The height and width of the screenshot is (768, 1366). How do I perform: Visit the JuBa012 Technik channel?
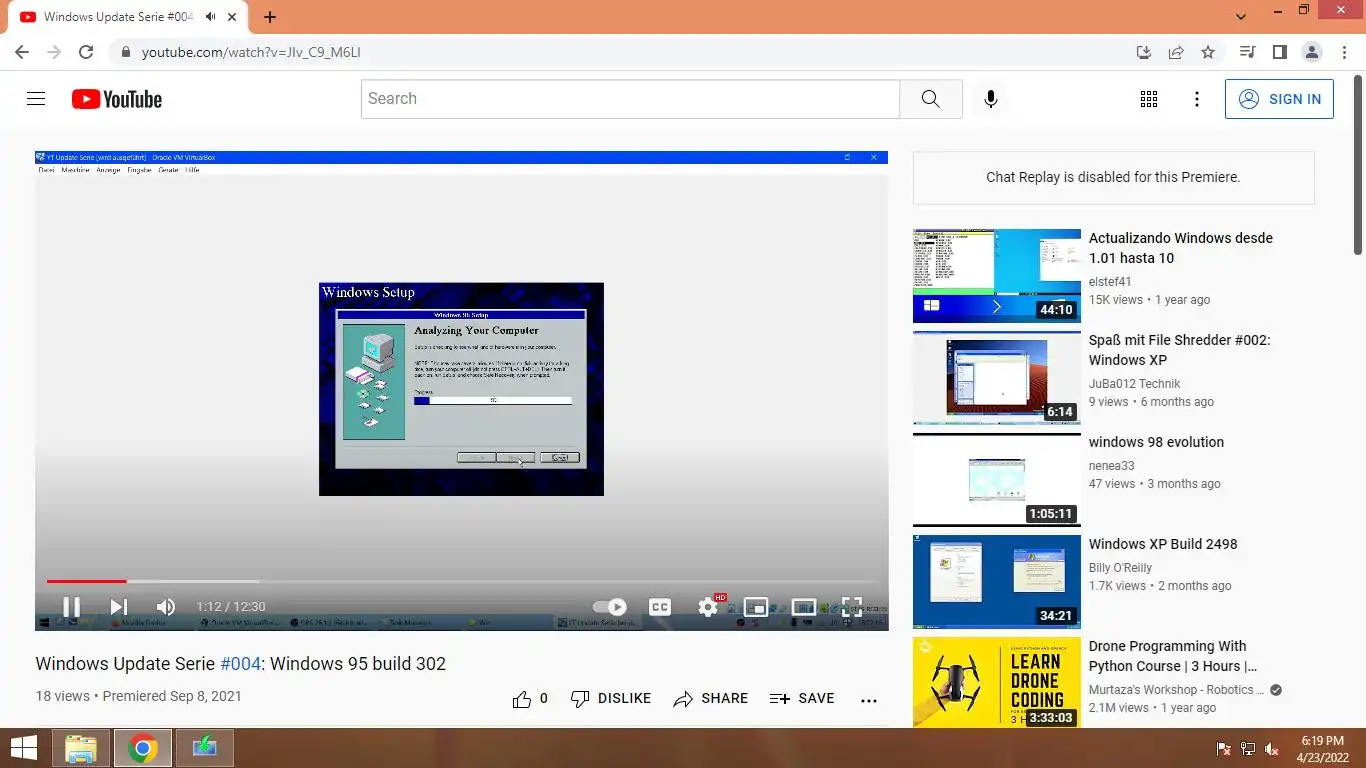[x=1134, y=384]
